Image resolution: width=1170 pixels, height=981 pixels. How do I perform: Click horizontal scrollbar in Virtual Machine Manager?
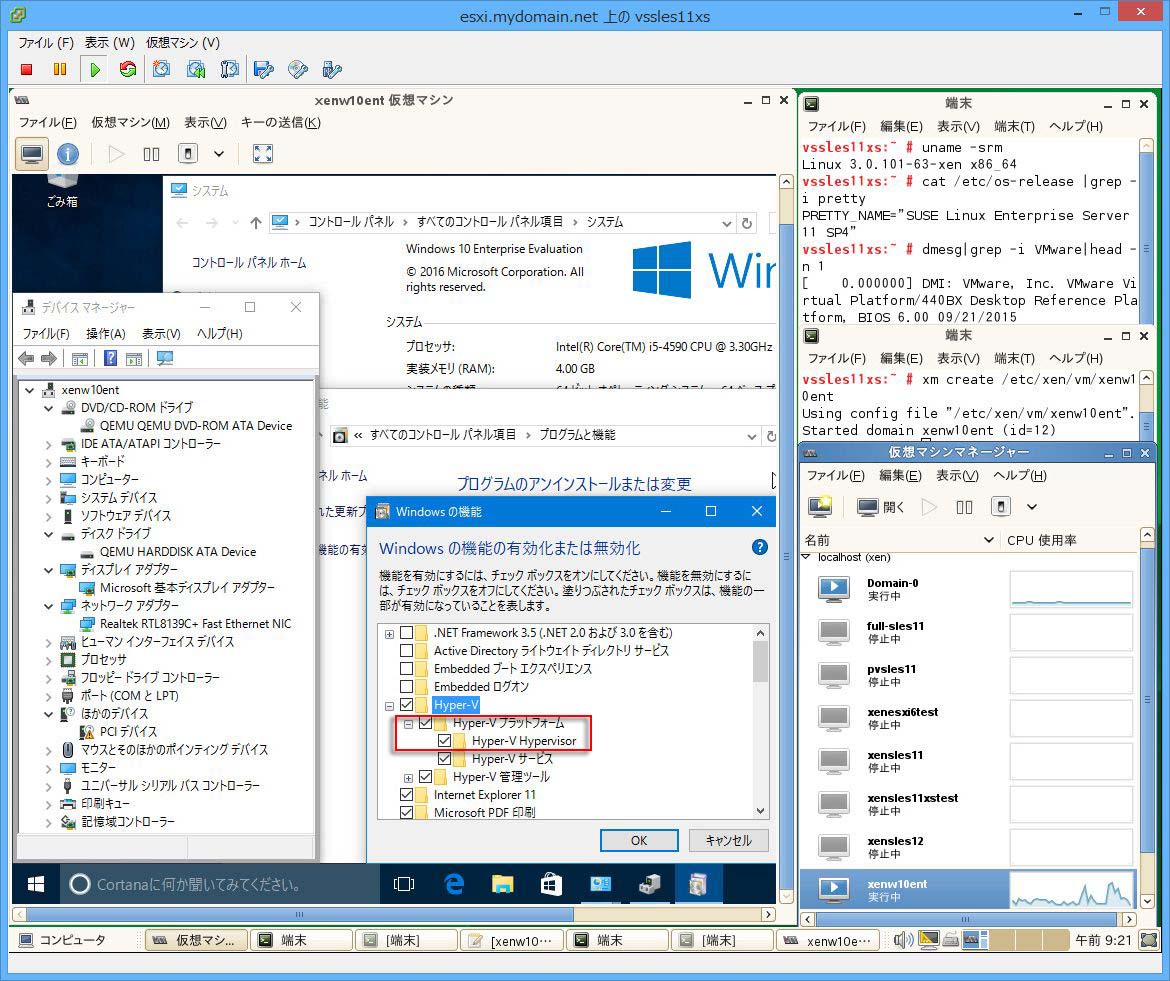click(x=968, y=919)
